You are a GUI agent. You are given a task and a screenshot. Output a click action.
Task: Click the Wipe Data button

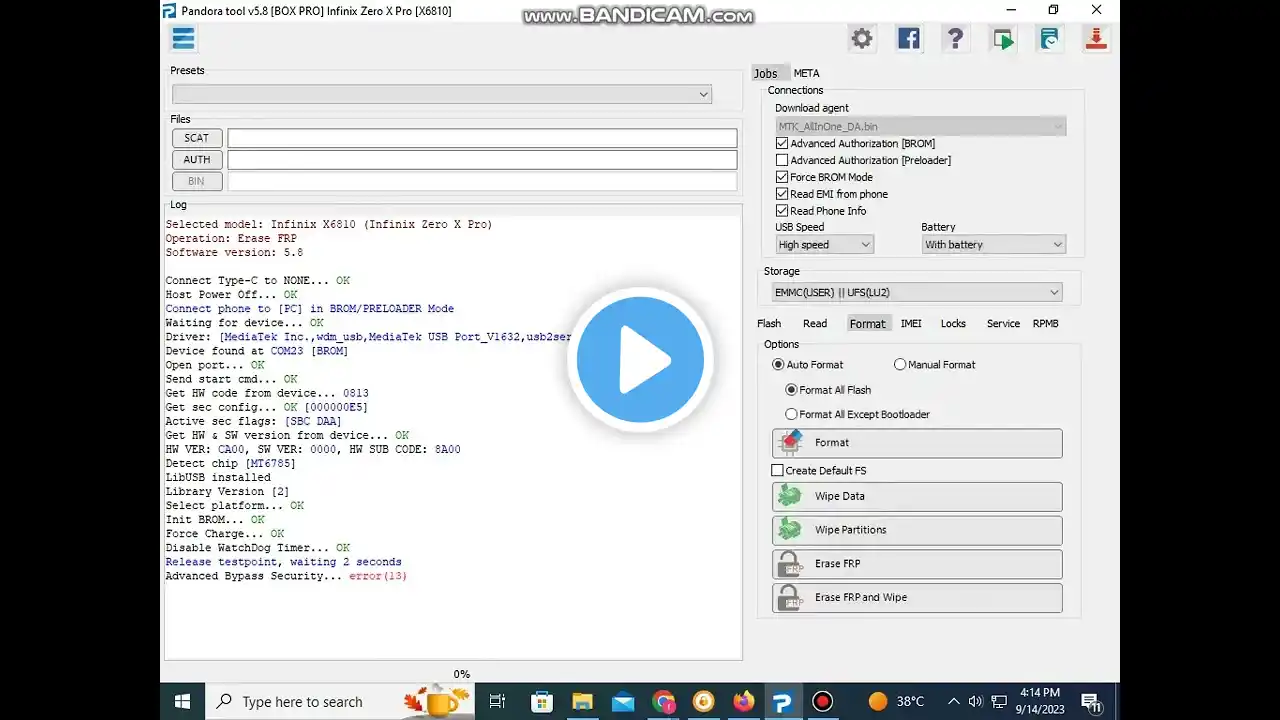[x=916, y=496]
